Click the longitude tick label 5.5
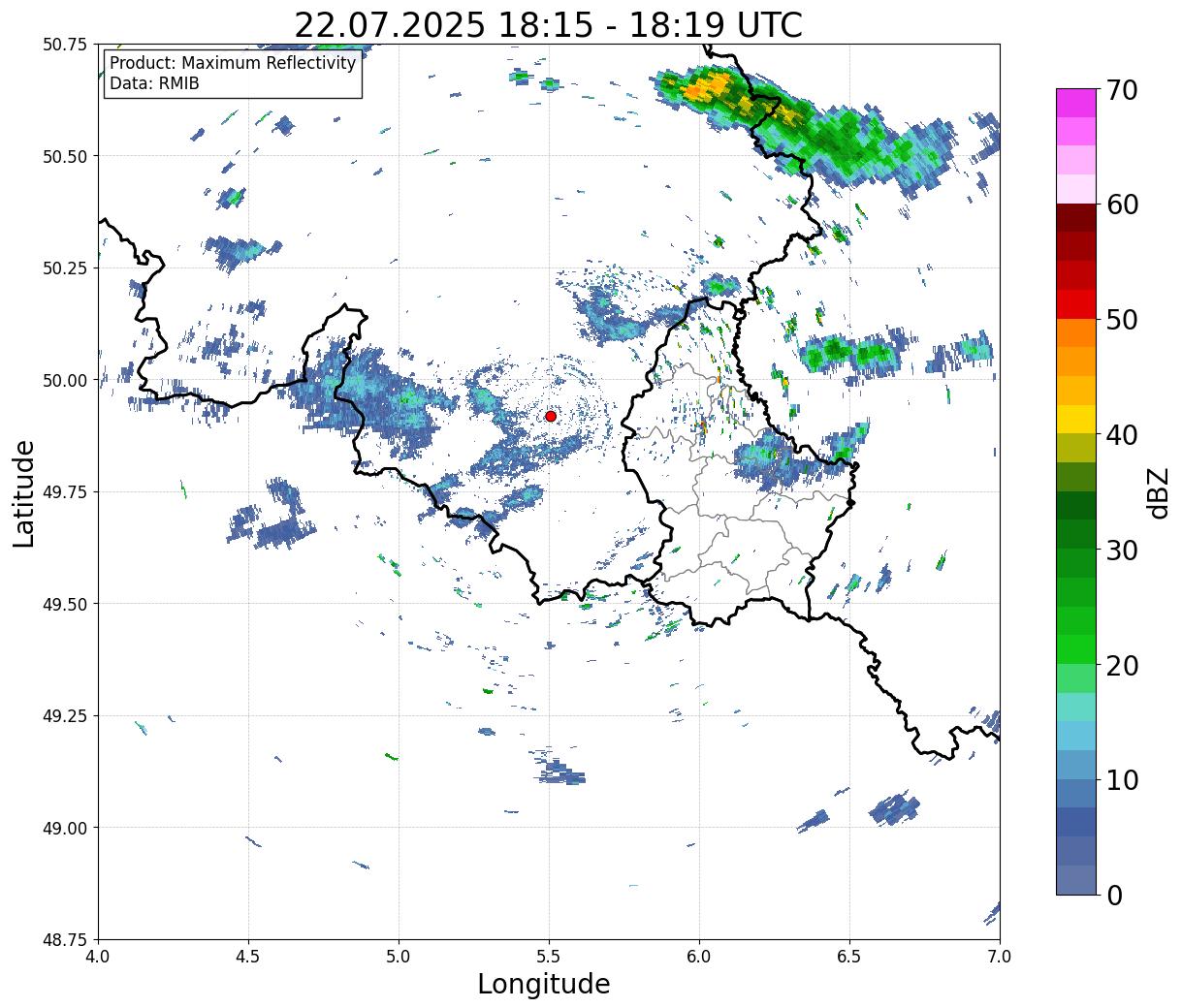Viewport: 1182px width, 1008px height. click(549, 957)
